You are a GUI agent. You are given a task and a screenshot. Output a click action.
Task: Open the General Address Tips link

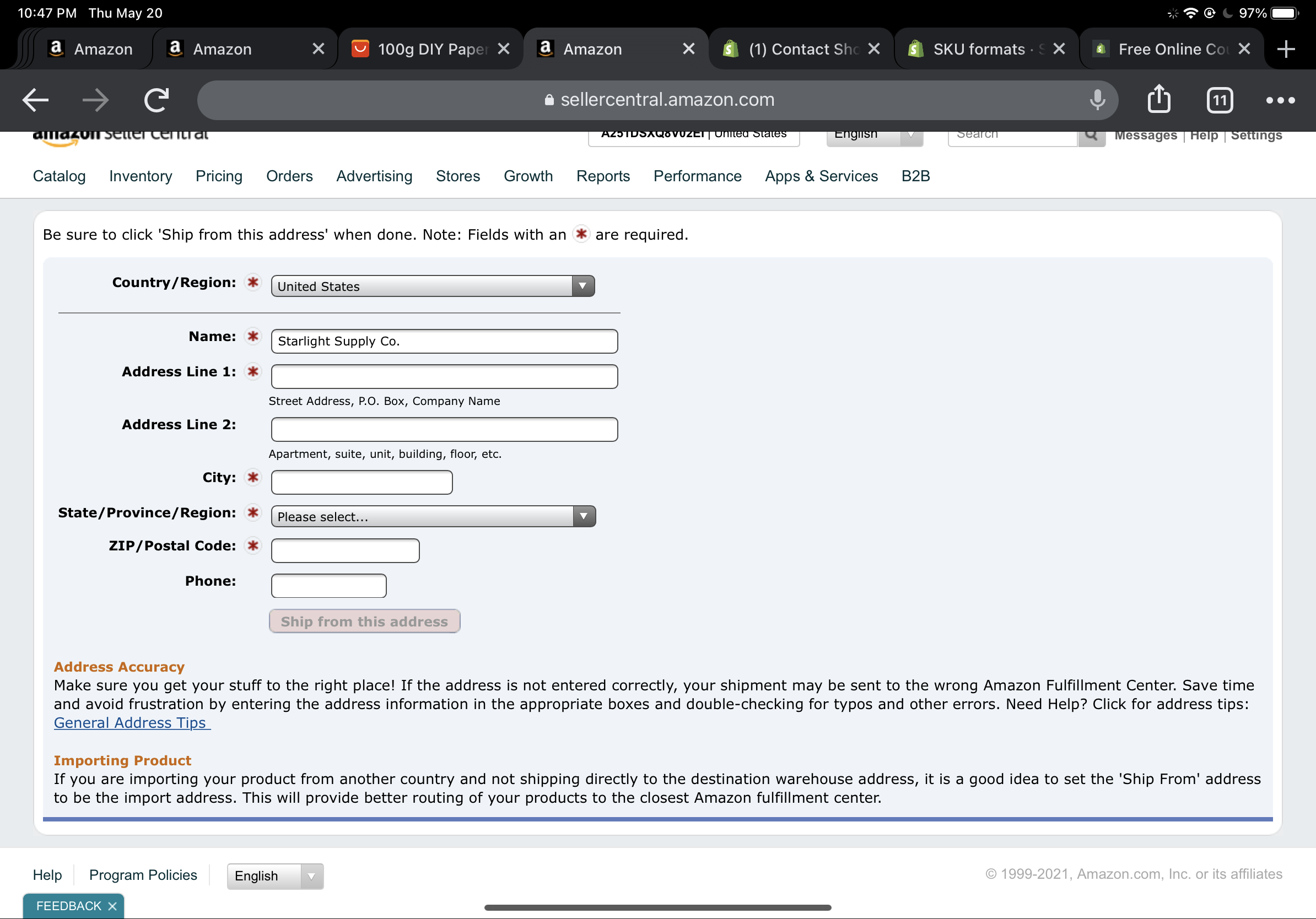(x=131, y=722)
